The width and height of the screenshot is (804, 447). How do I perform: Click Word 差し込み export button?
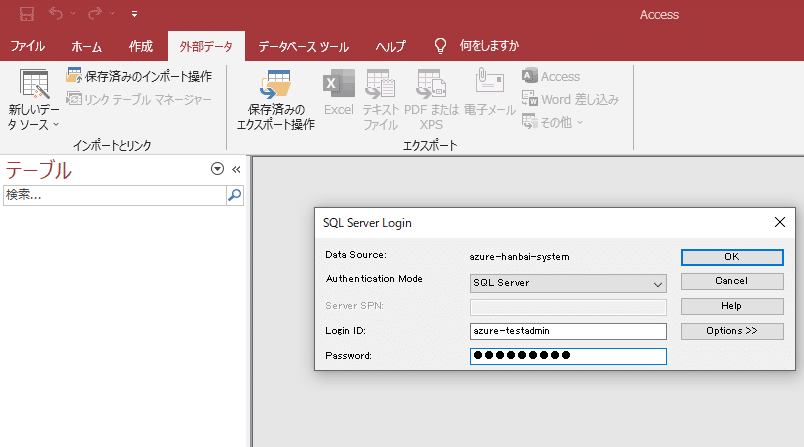(x=570, y=99)
